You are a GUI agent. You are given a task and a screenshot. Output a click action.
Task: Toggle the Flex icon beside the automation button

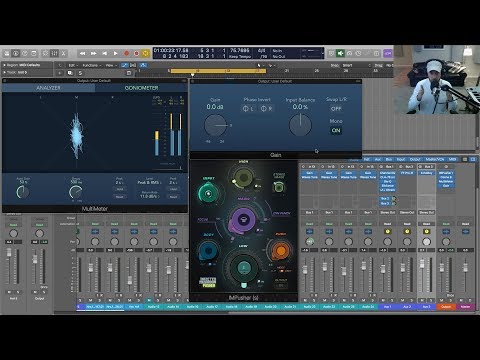(133, 65)
